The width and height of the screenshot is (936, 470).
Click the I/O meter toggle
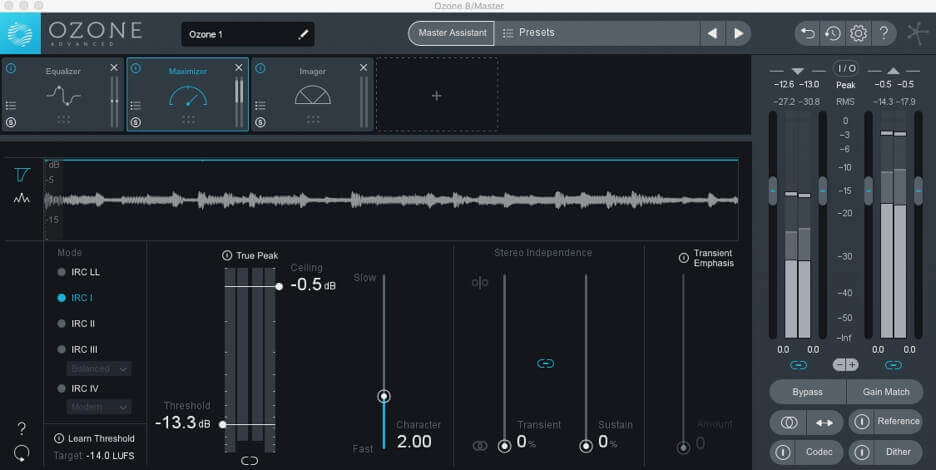(x=845, y=69)
